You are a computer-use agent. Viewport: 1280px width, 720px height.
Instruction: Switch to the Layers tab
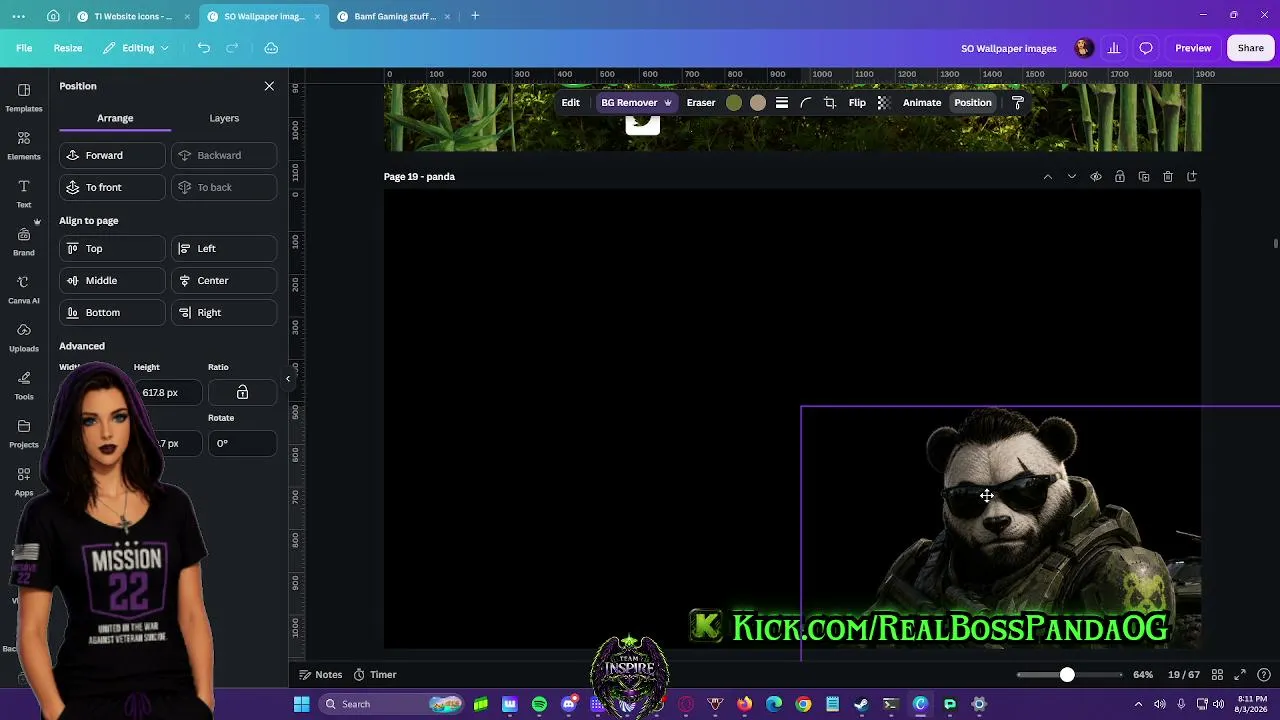(x=224, y=118)
